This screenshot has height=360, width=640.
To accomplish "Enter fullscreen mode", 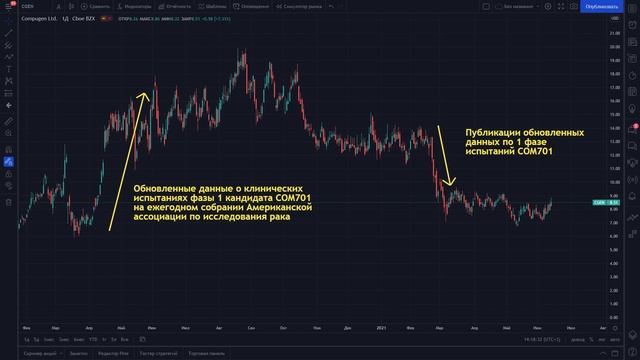I will (561, 6).
